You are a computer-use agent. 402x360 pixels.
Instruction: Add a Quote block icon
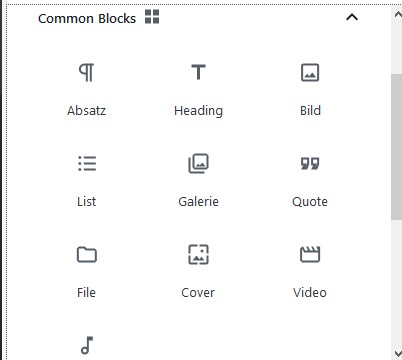310,163
